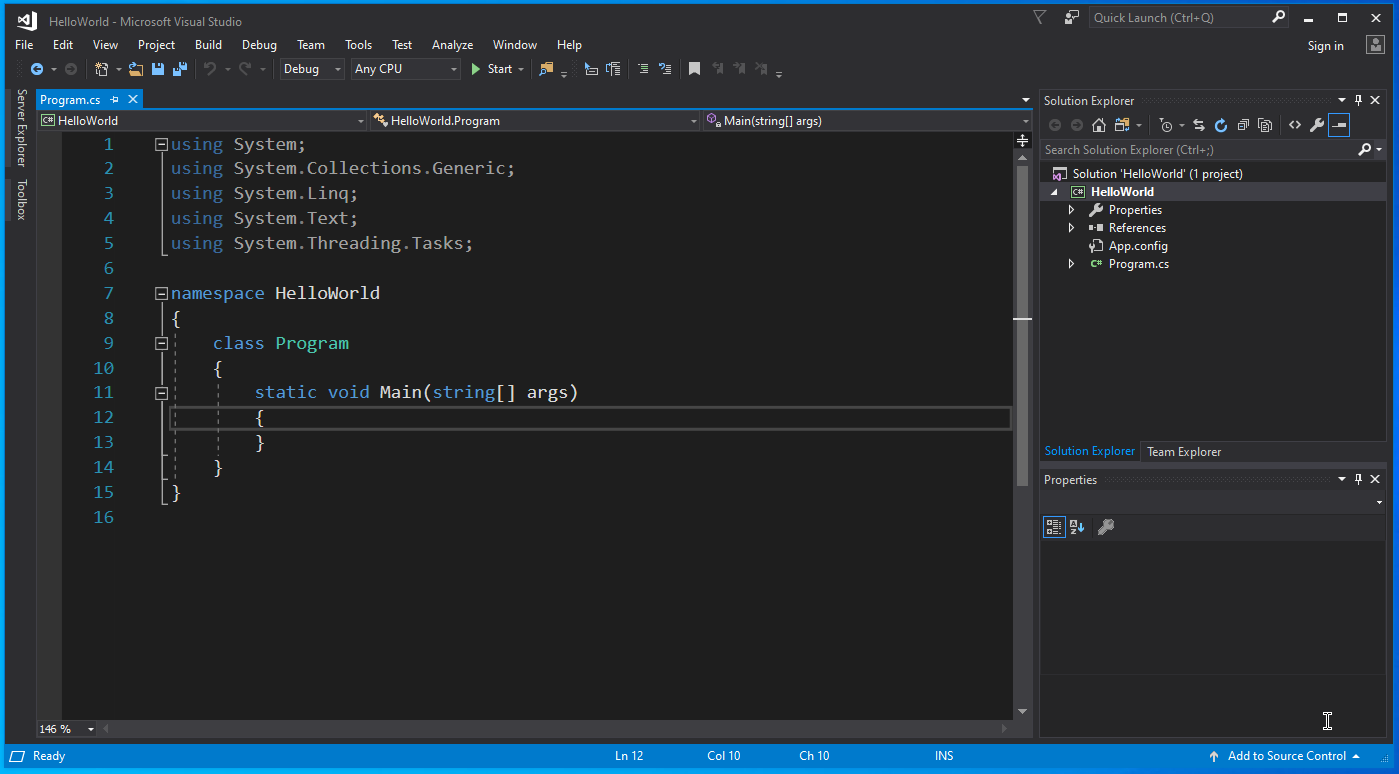Switch to the Team Explorer tab

[1183, 451]
